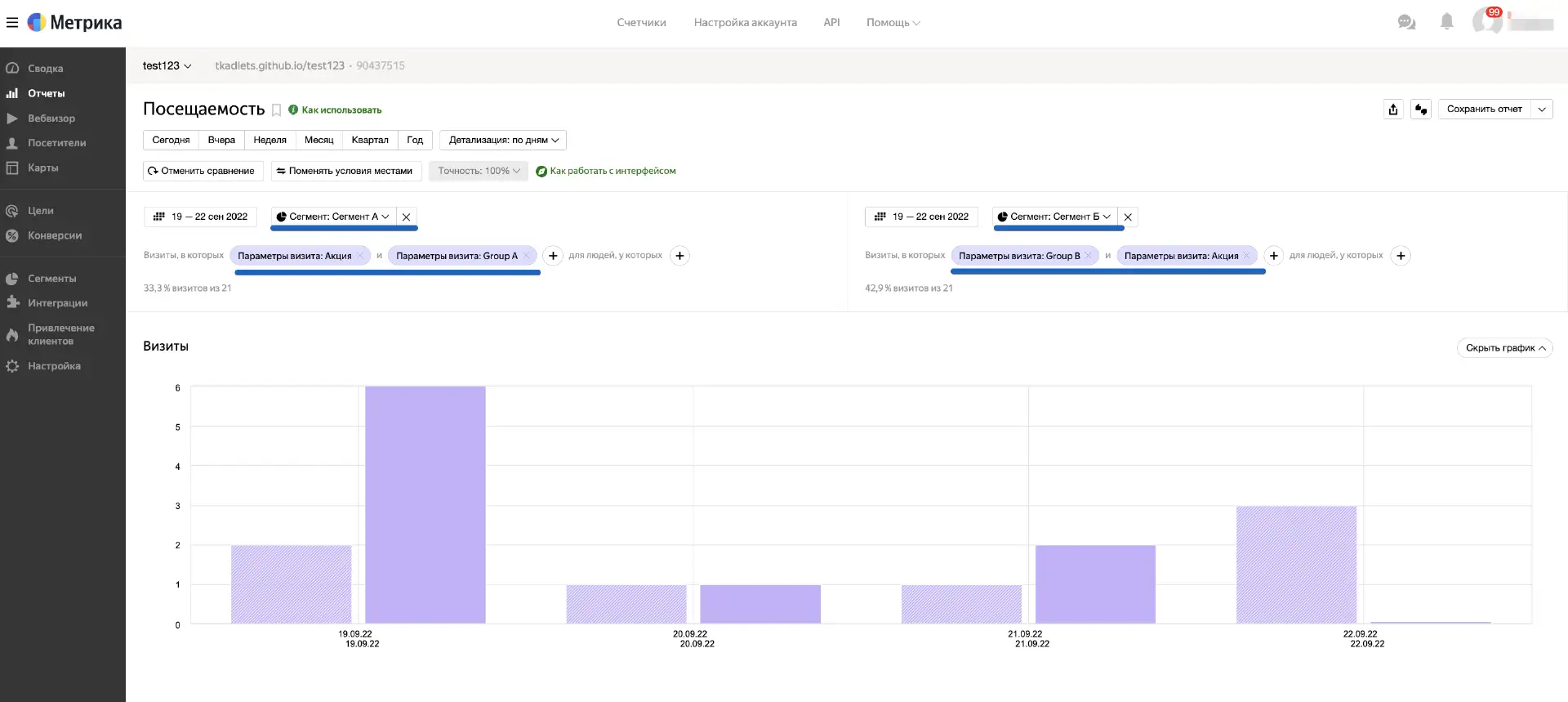
Task: Select the Неделя period toggle
Action: pyautogui.click(x=269, y=140)
